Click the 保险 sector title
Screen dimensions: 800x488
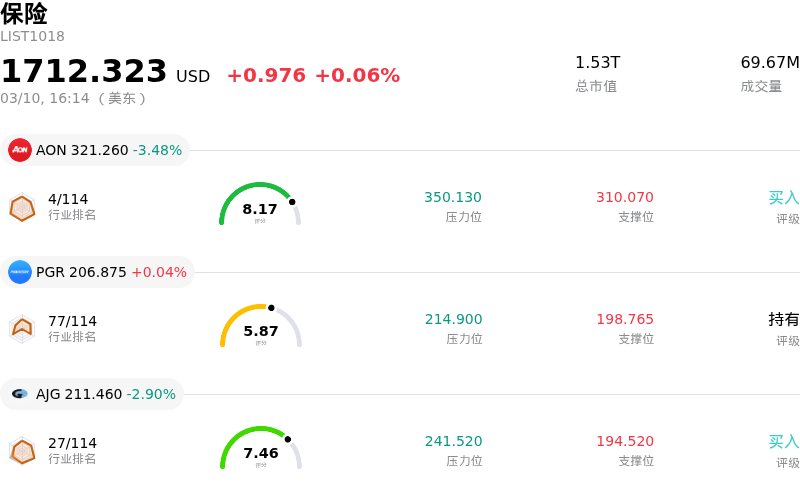coord(24,14)
